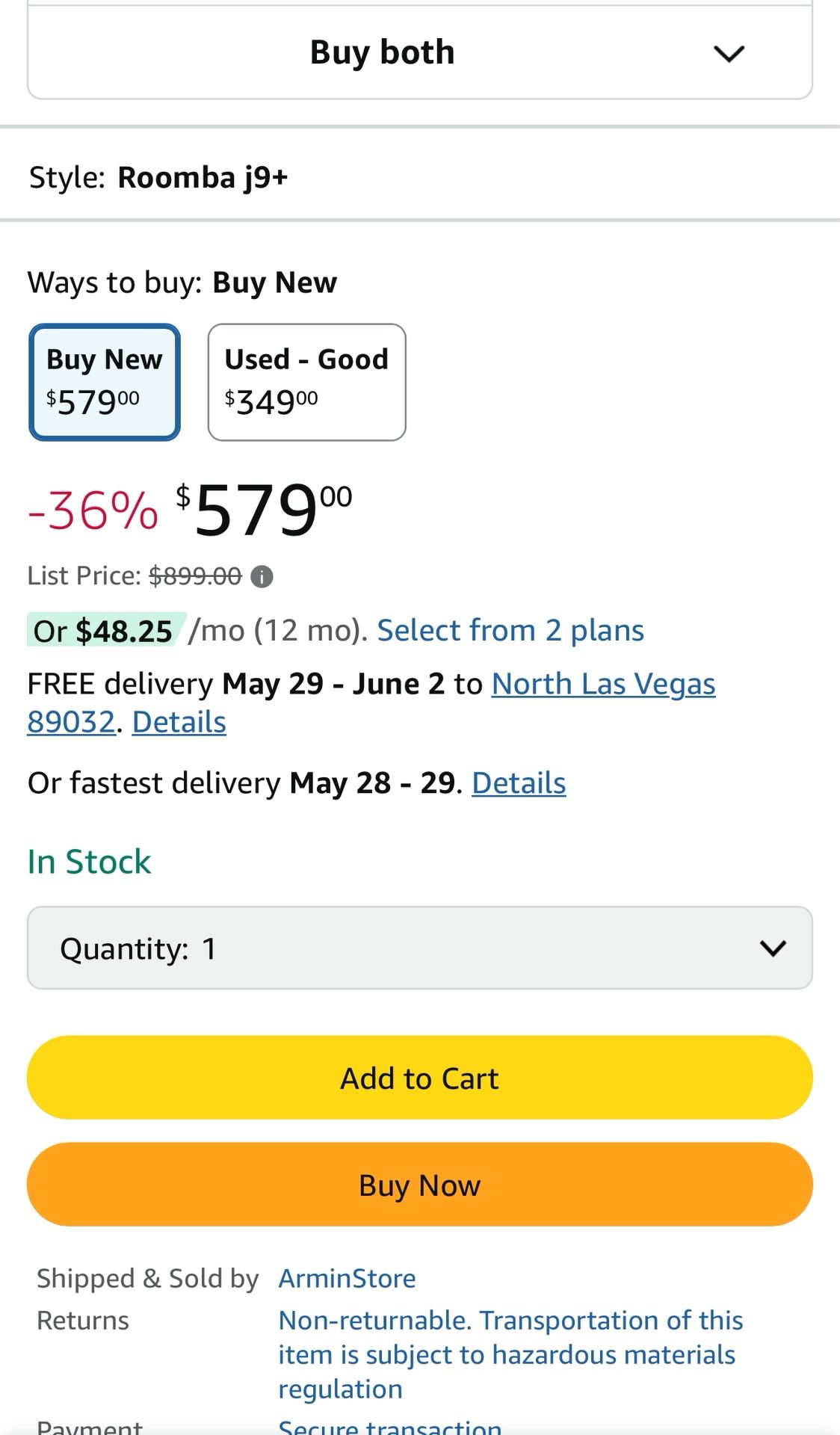Click the Quantity dropdown chevron icon

pos(772,948)
